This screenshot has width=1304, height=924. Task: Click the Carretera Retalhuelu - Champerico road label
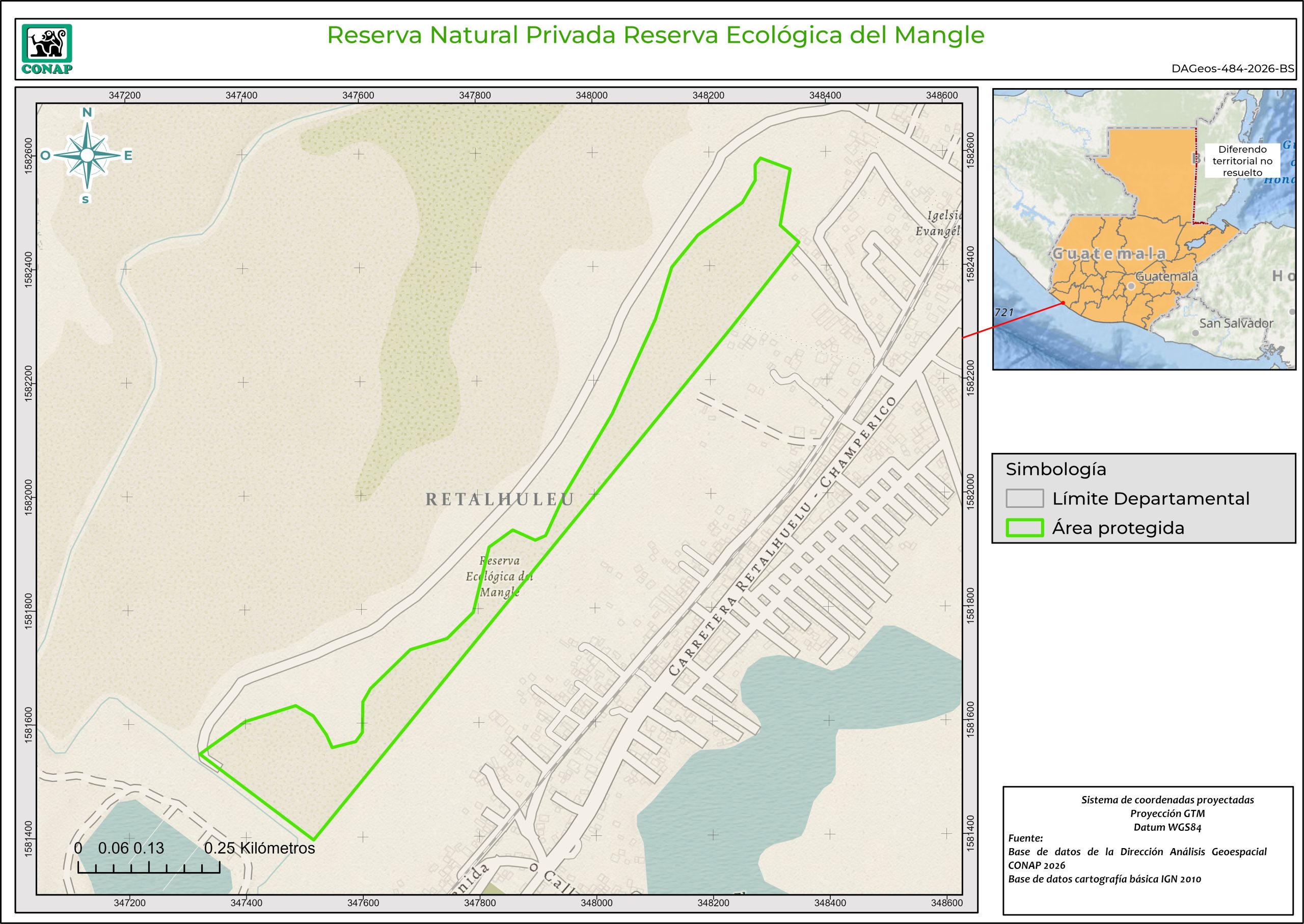[x=782, y=536]
